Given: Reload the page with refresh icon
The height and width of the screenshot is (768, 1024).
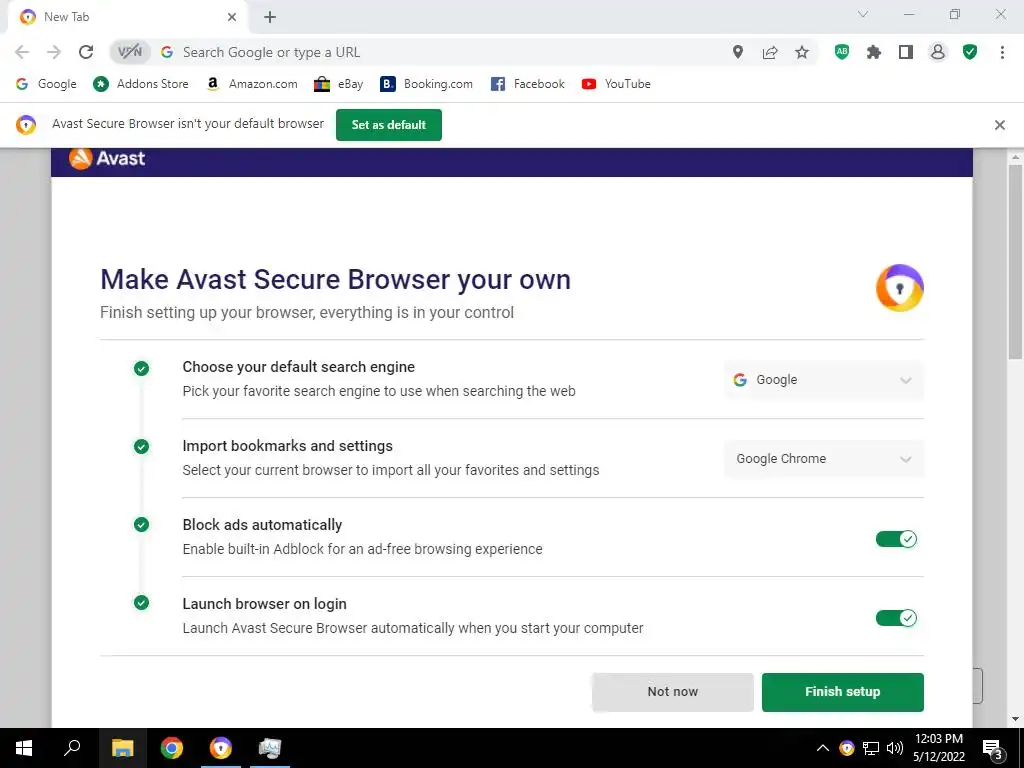Looking at the screenshot, I should 86,52.
